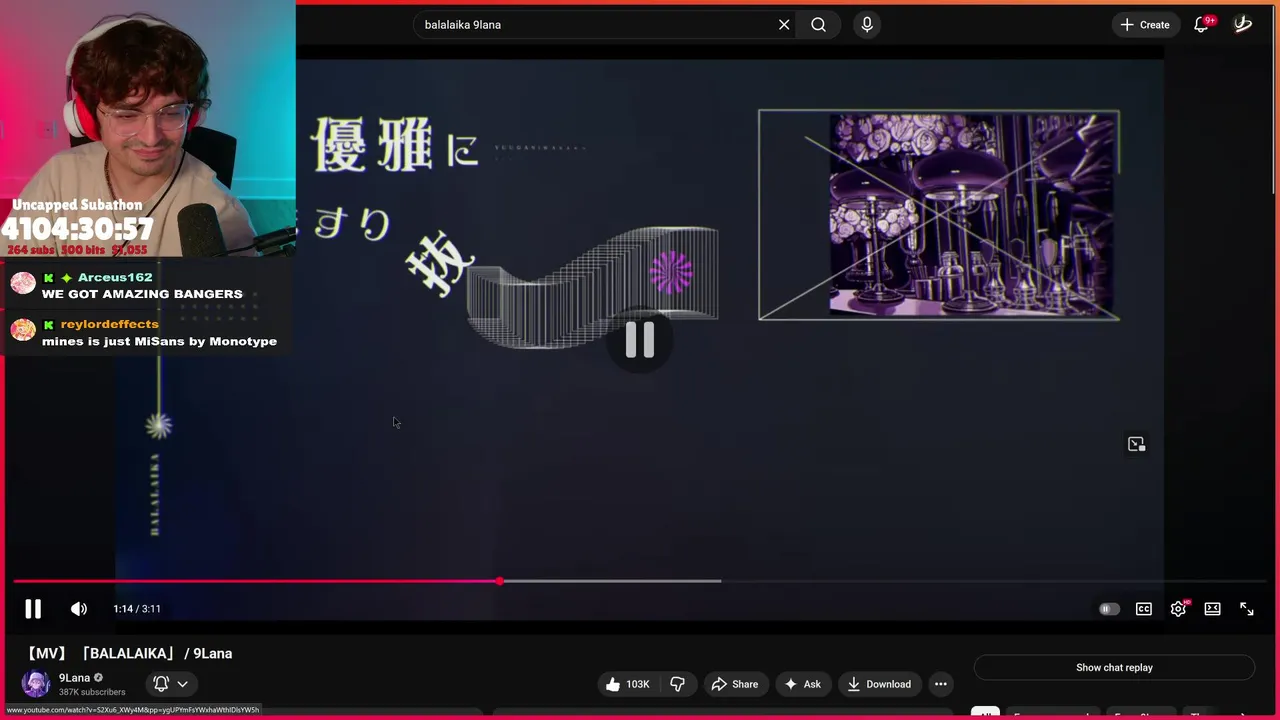Enter fullscreen mode

1247,609
